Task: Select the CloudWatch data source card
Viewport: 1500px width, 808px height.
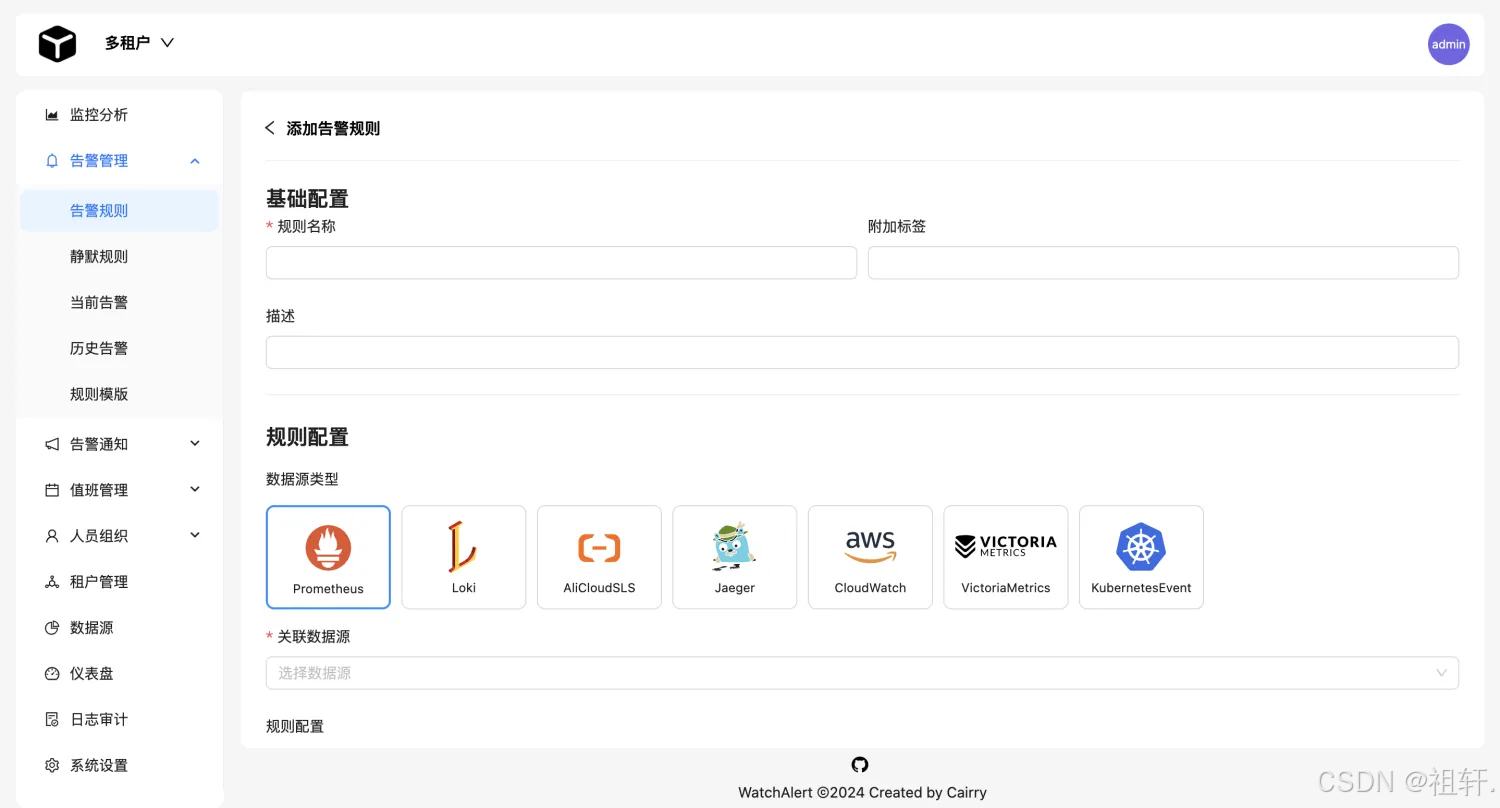Action: coord(870,557)
